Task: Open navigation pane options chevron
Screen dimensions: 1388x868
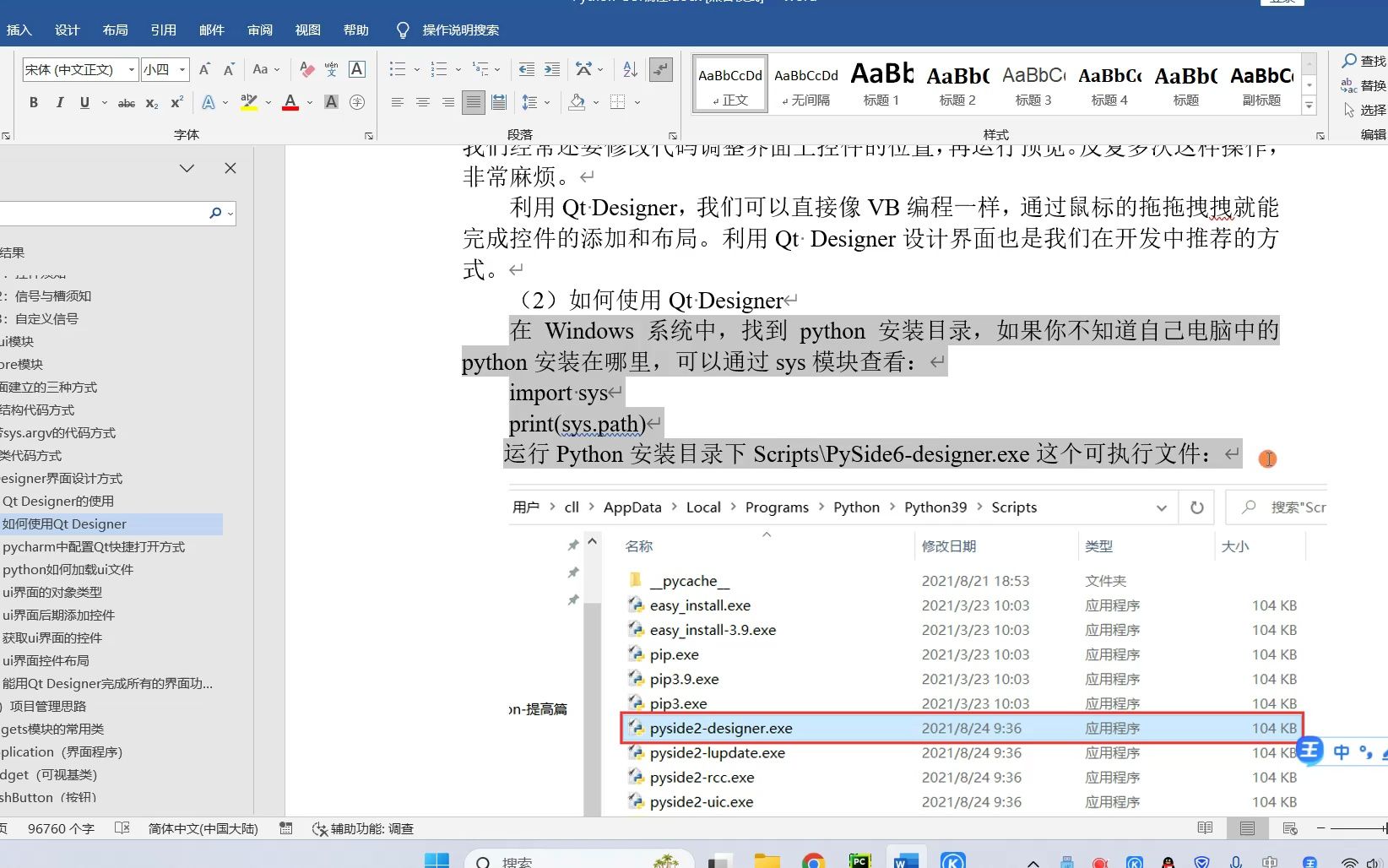Action: click(187, 169)
